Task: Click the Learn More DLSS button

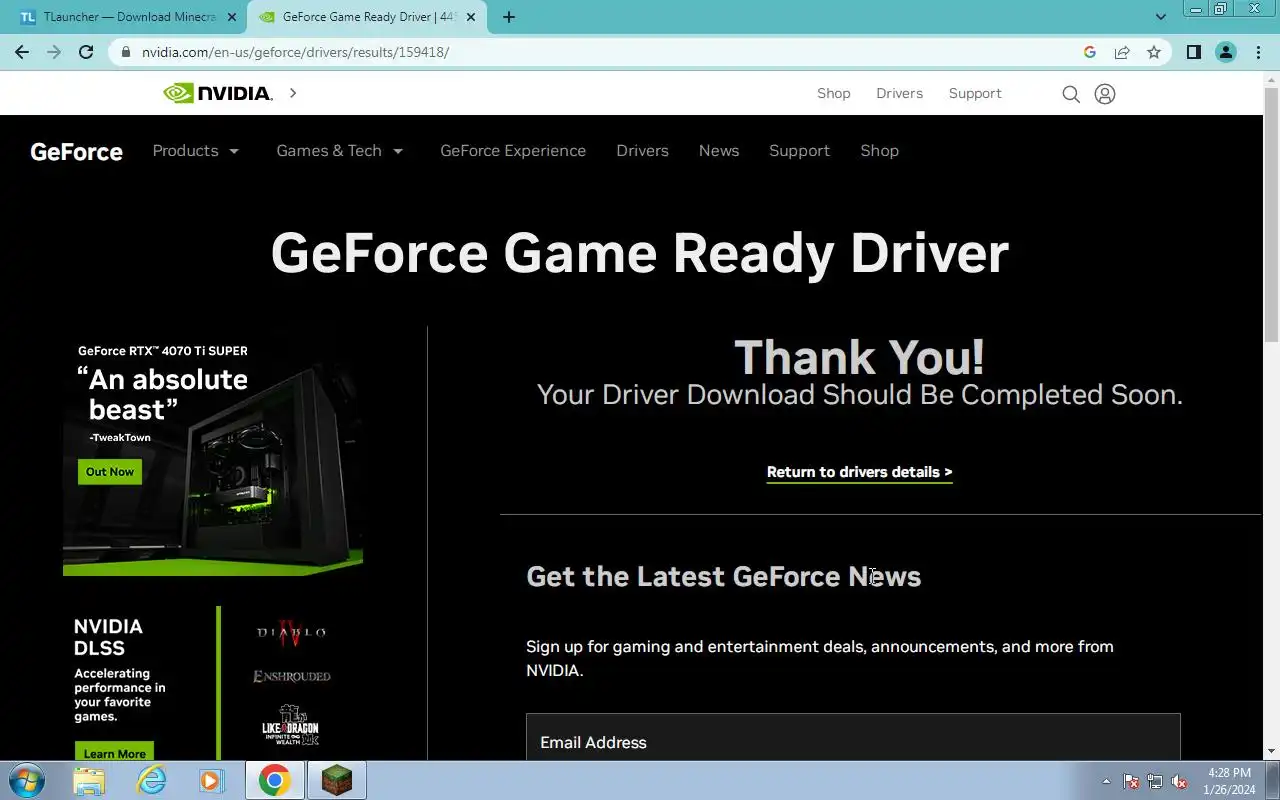Action: [114, 752]
